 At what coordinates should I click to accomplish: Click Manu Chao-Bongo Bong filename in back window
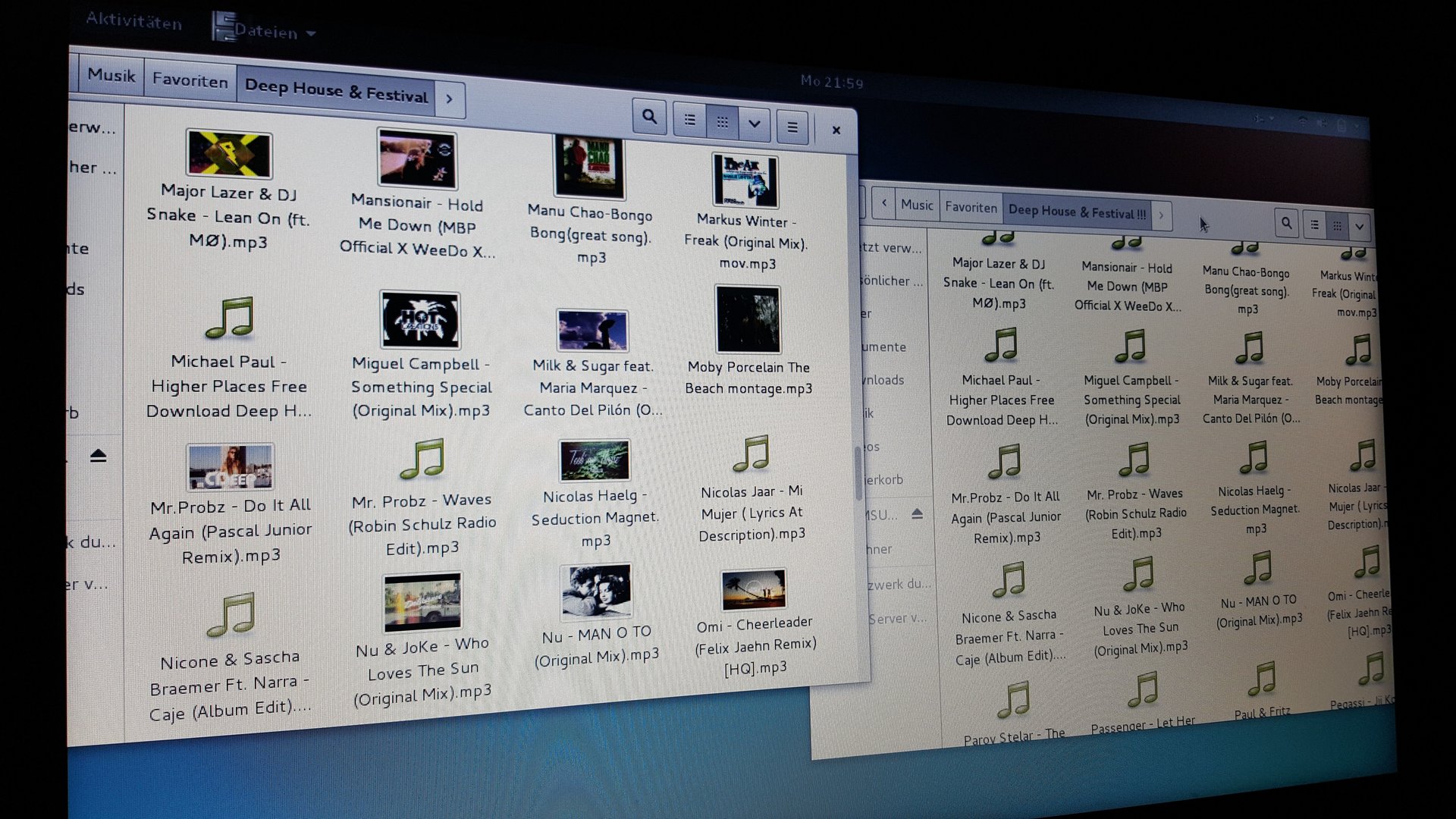[1246, 290]
